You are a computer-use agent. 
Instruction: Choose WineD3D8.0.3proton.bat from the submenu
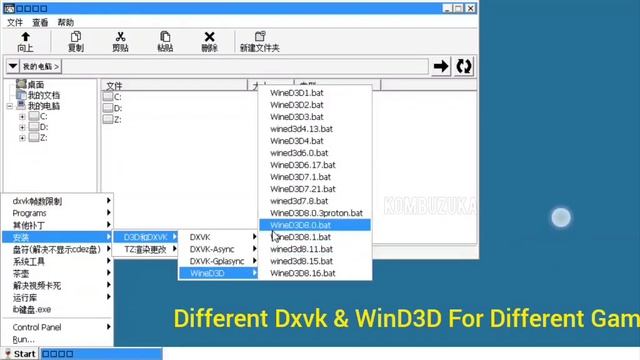click(315, 213)
